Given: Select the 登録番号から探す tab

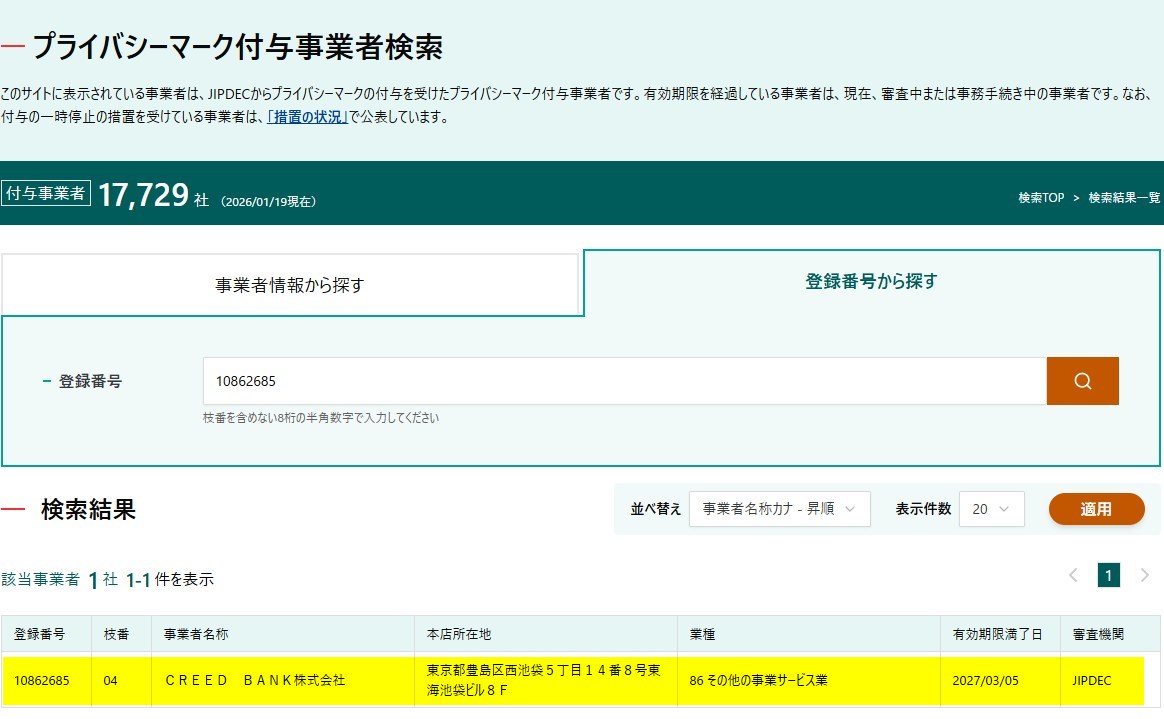Looking at the screenshot, I should [872, 281].
